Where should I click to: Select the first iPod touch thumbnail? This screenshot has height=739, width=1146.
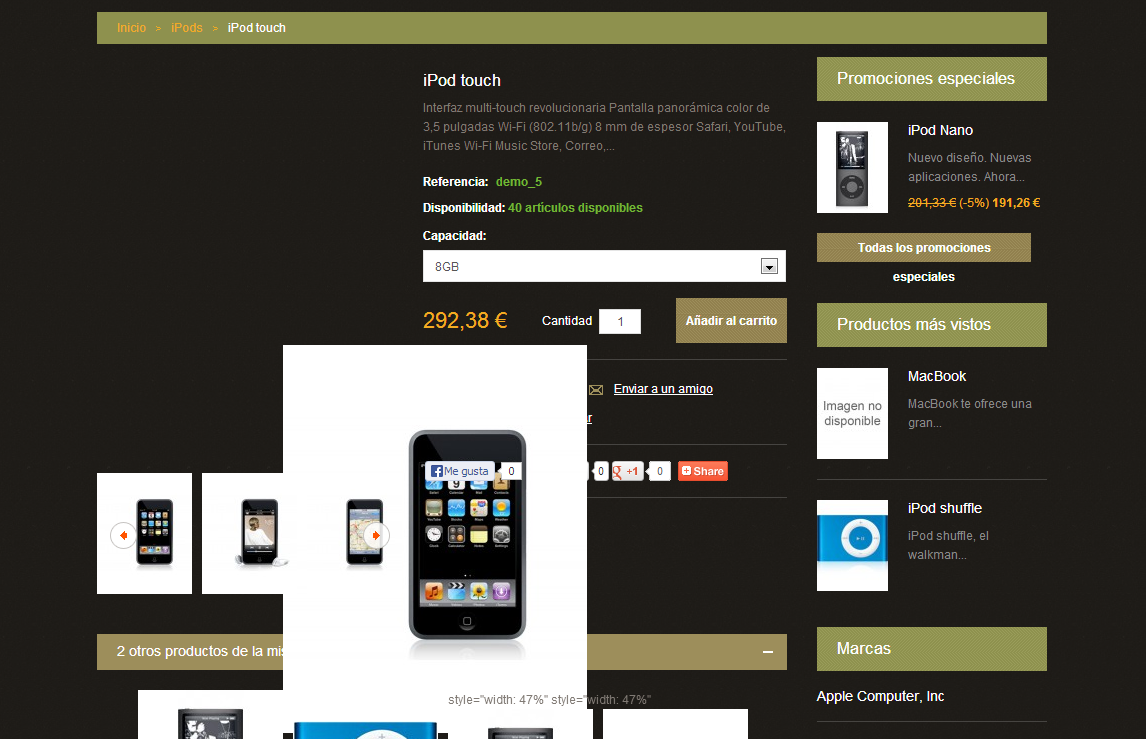pos(145,534)
